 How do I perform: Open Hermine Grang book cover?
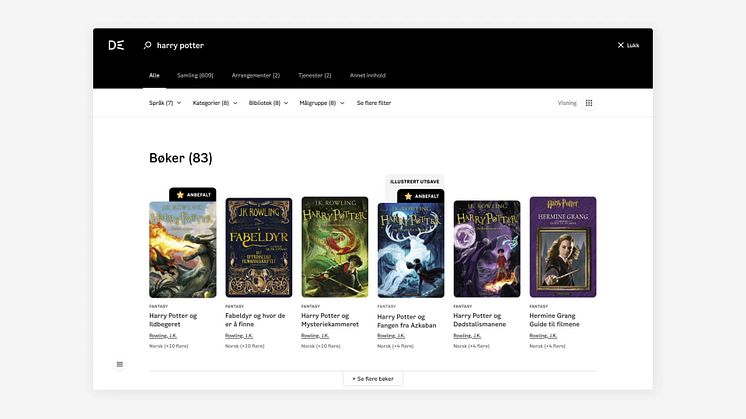click(563, 247)
